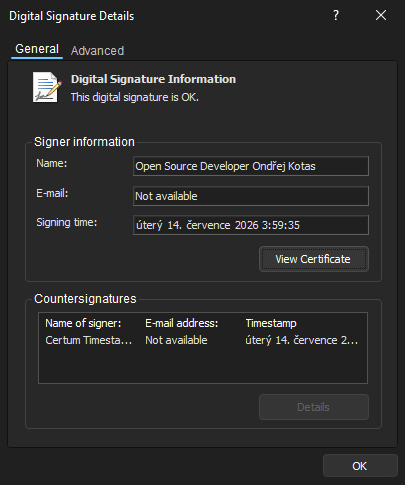405x485 pixels.
Task: Click the signer Name field
Action: pos(251,166)
